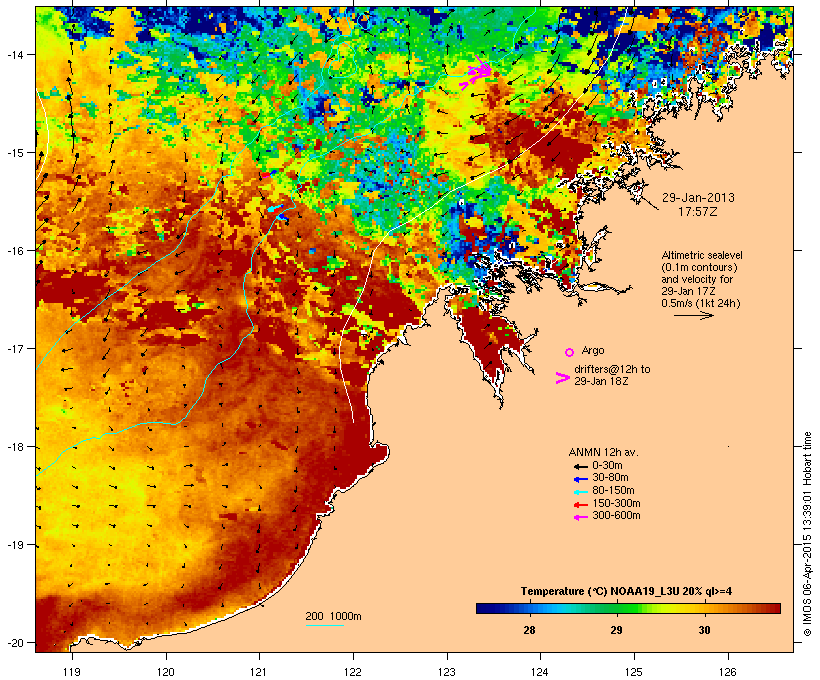Click the 0.5m/s velocity scale arrow
The width and height of the screenshot is (820, 680).
click(693, 315)
